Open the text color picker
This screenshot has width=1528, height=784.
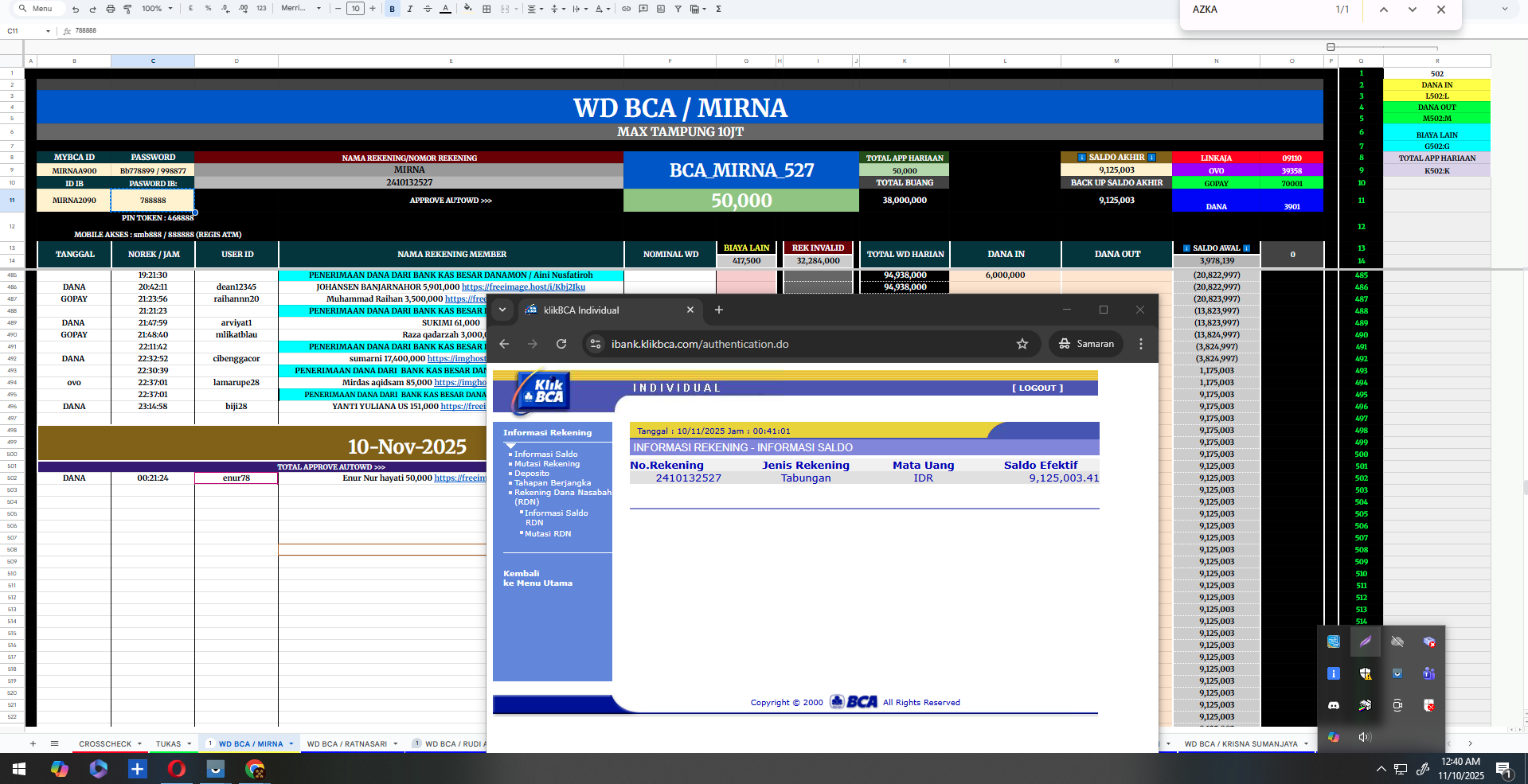click(x=445, y=9)
